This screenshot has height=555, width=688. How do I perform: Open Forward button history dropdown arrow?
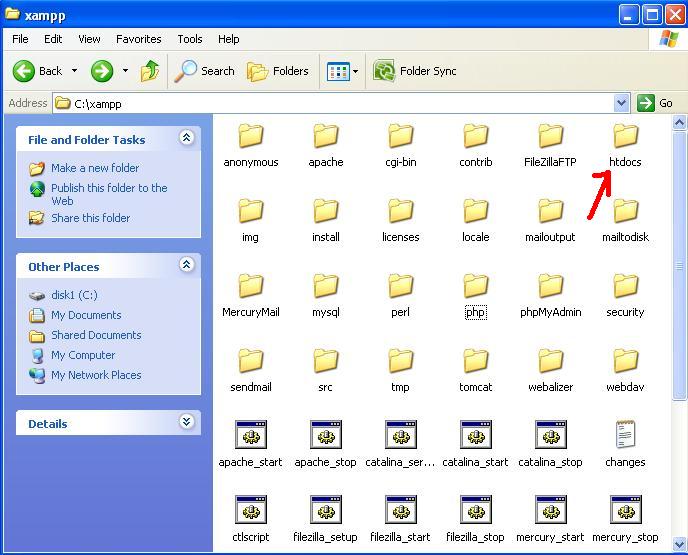click(x=125, y=71)
